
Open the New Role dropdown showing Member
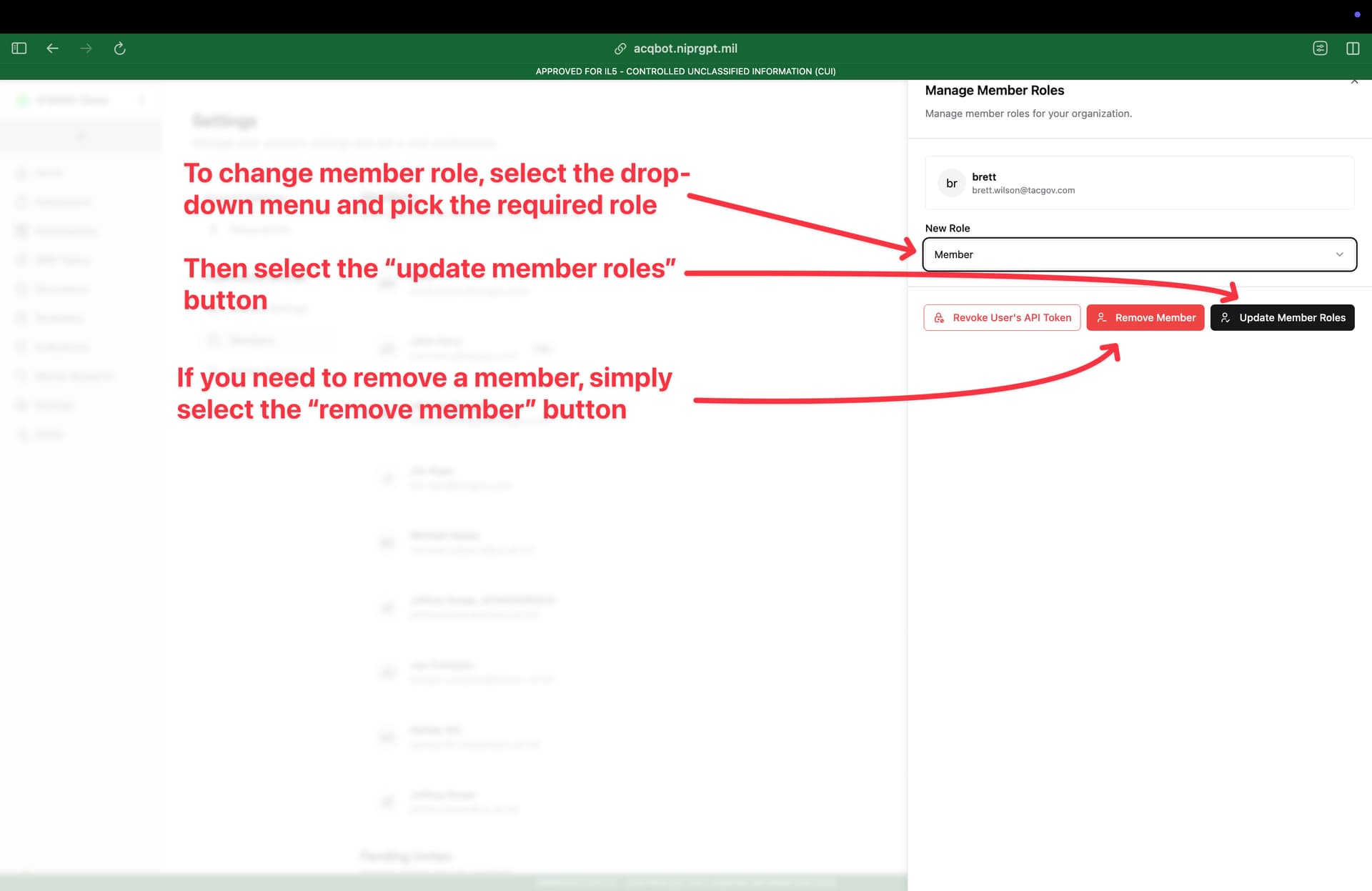(x=1139, y=254)
